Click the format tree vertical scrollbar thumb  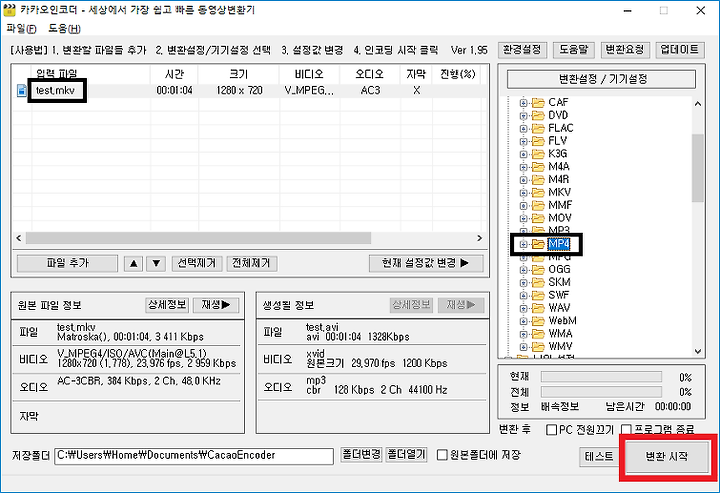click(x=698, y=168)
